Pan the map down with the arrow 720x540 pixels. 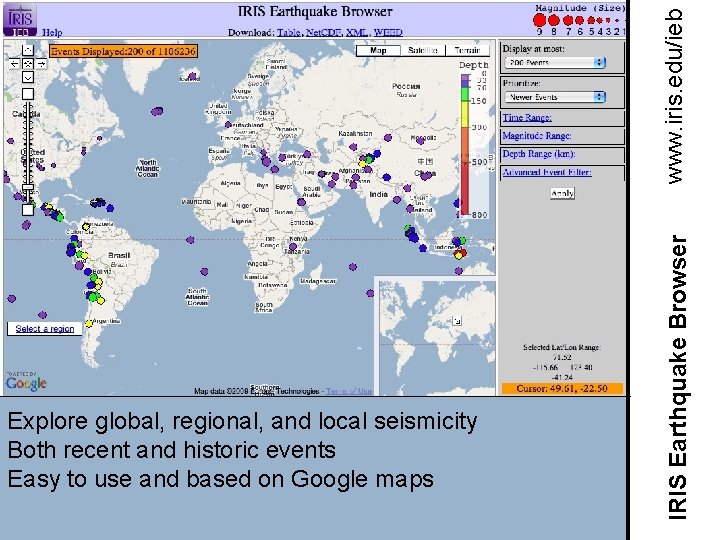(28, 76)
